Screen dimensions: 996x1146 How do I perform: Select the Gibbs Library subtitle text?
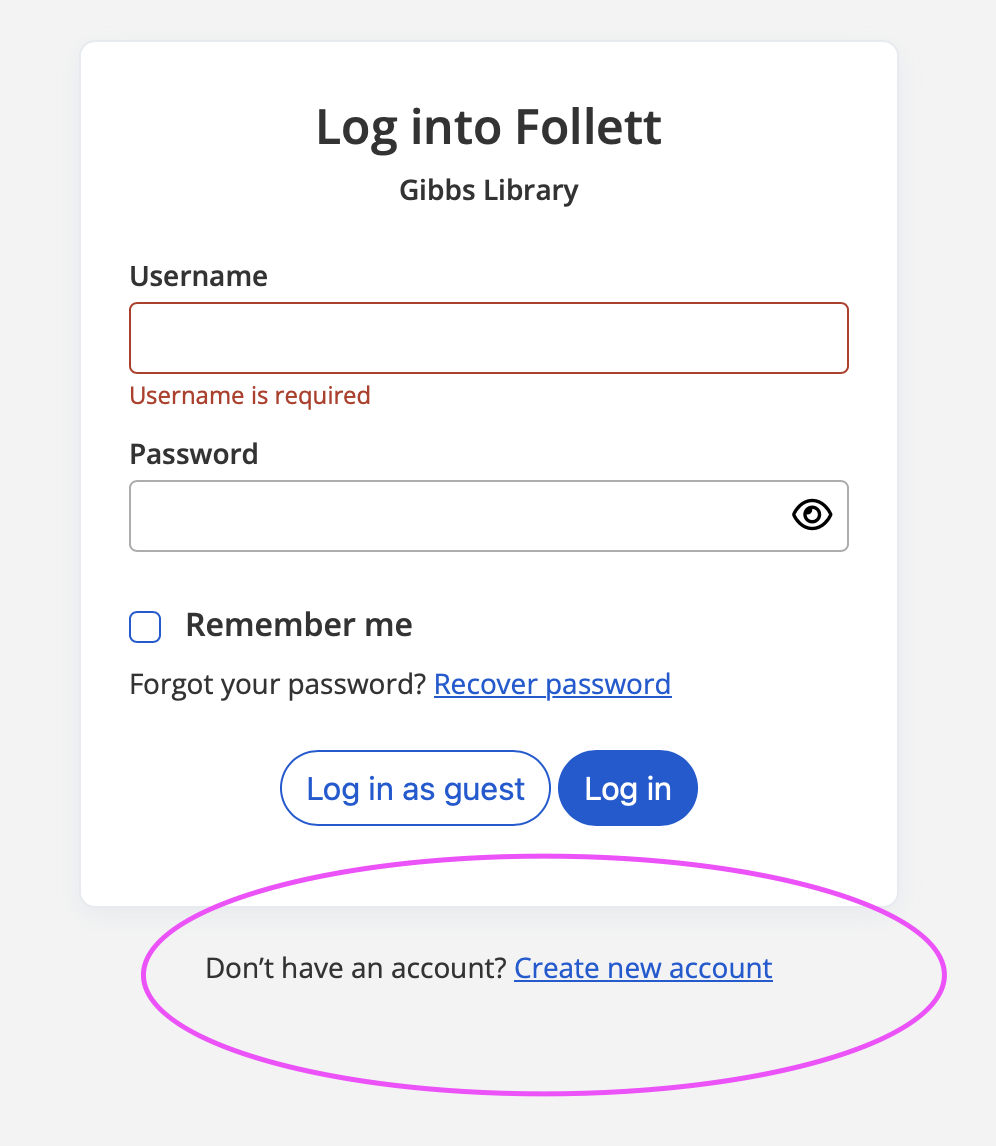click(488, 190)
